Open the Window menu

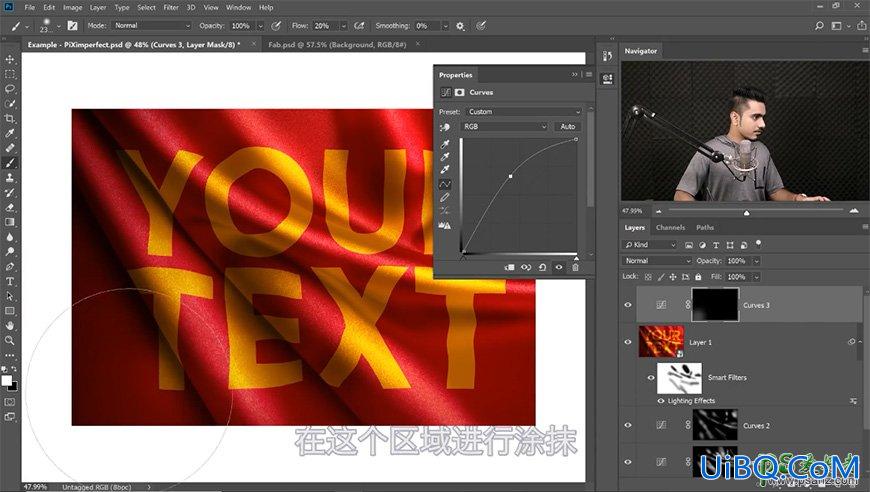pos(239,8)
